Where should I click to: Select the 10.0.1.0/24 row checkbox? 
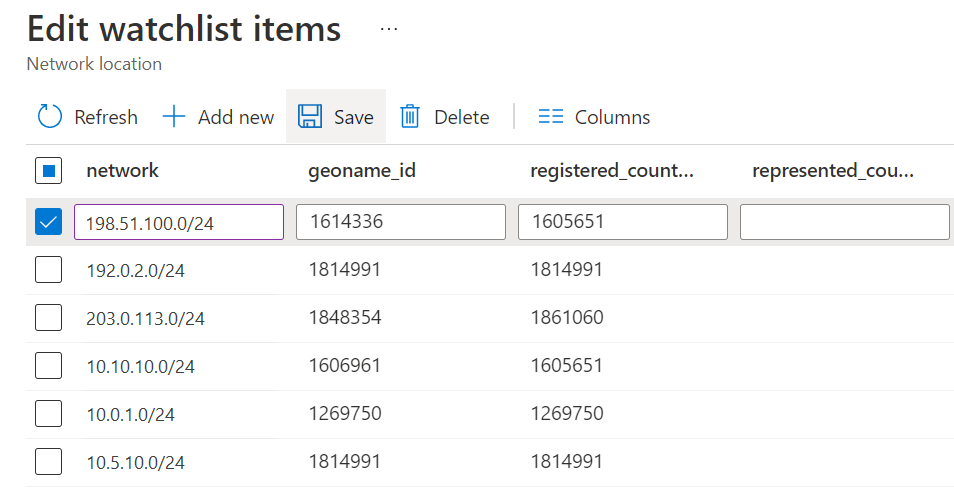(48, 414)
